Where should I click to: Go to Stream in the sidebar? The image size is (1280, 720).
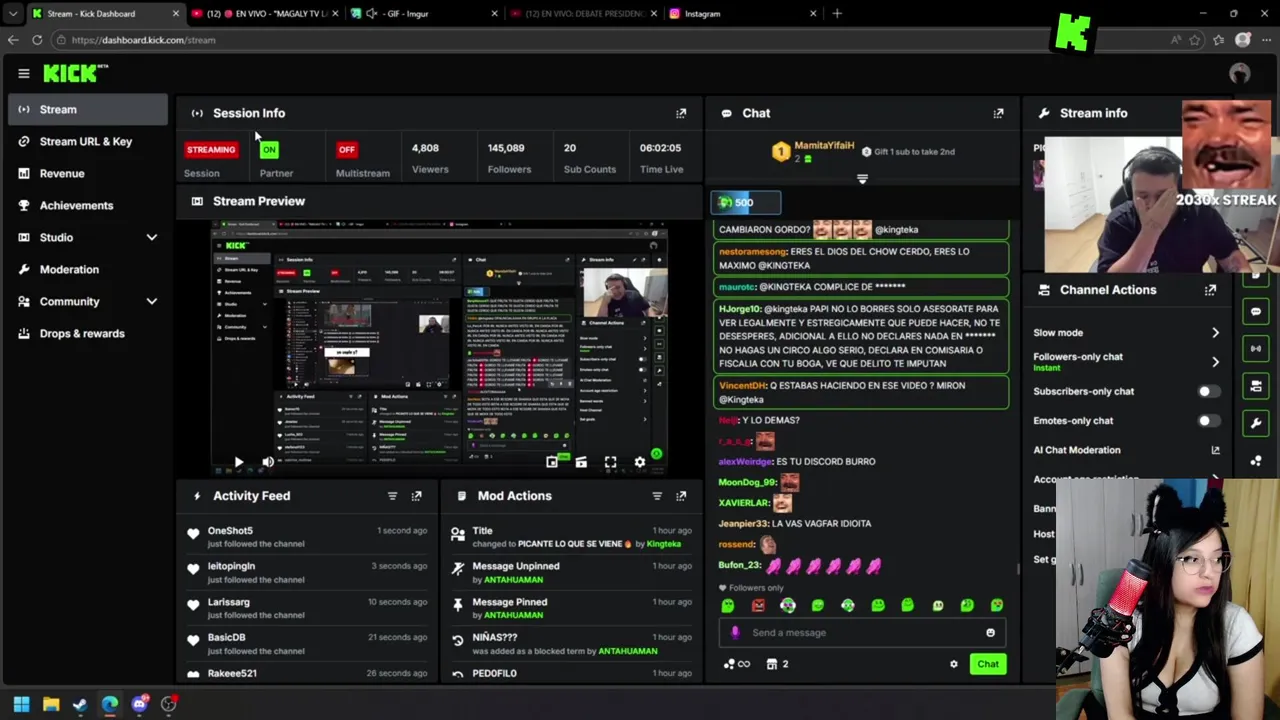coord(88,109)
